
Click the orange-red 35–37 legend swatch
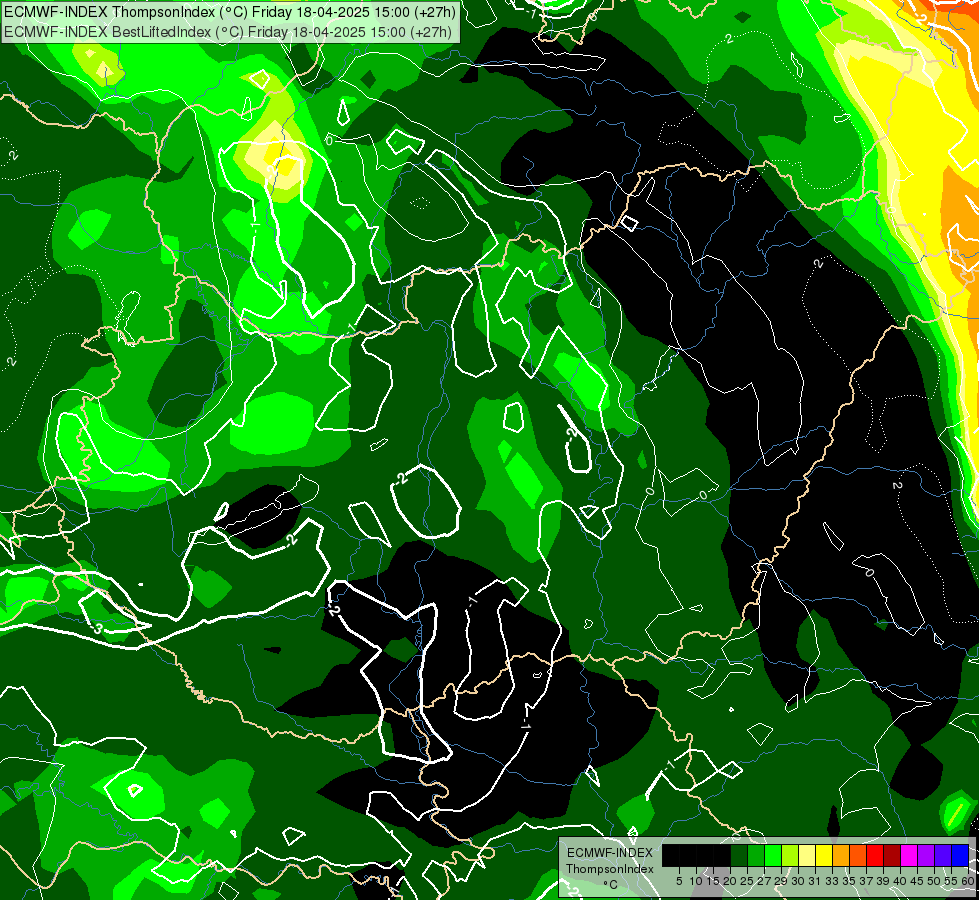tap(858, 856)
